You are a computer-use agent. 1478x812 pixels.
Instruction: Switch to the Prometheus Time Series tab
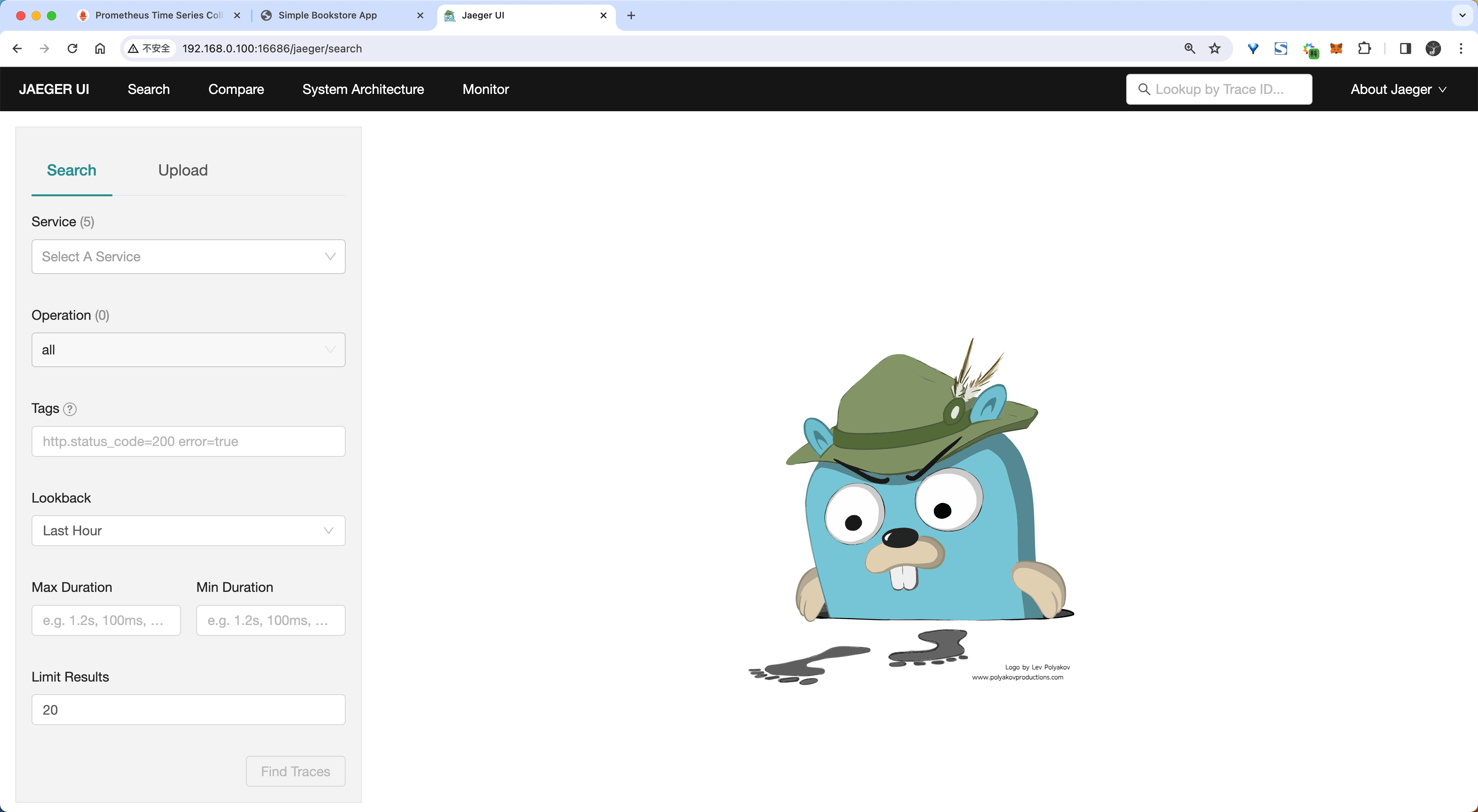(158, 15)
